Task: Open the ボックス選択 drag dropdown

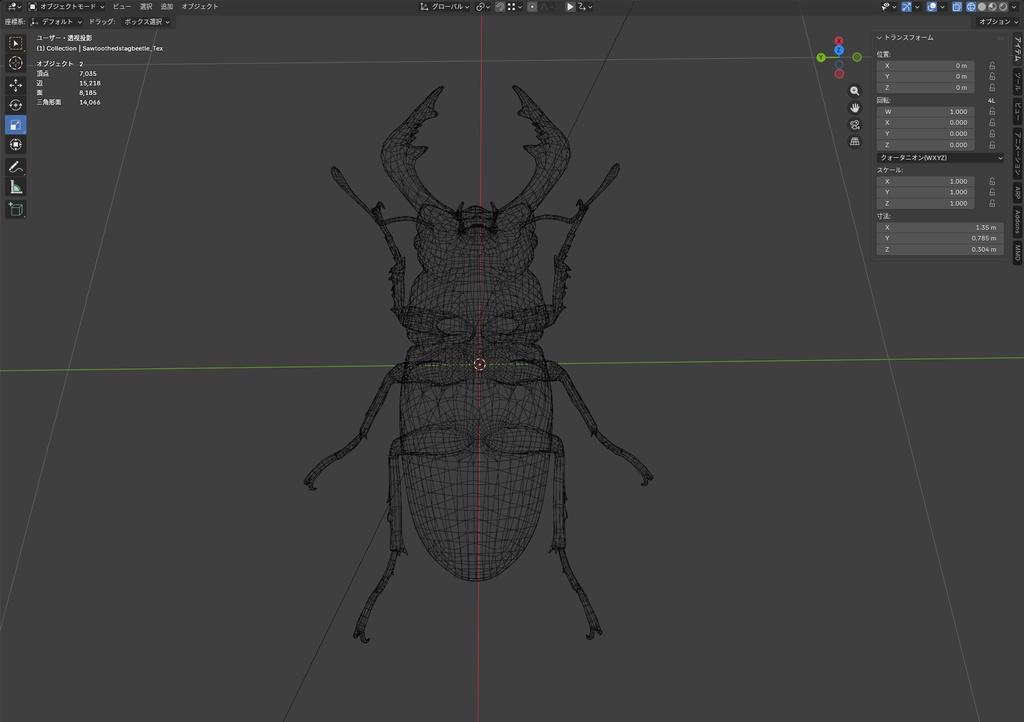Action: coord(146,22)
